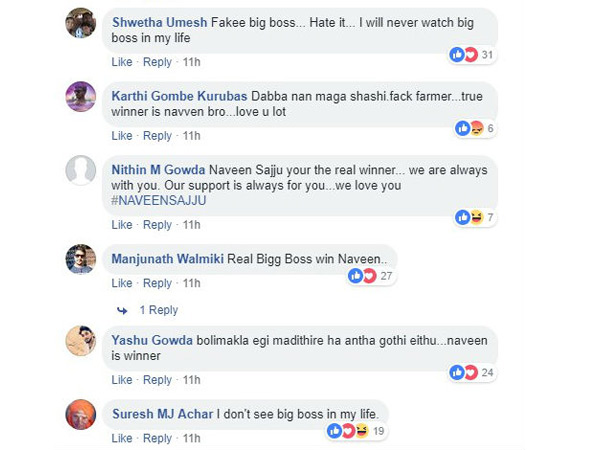Open Manjunath Walmiki's name link
The height and width of the screenshot is (450, 600).
[167, 260]
